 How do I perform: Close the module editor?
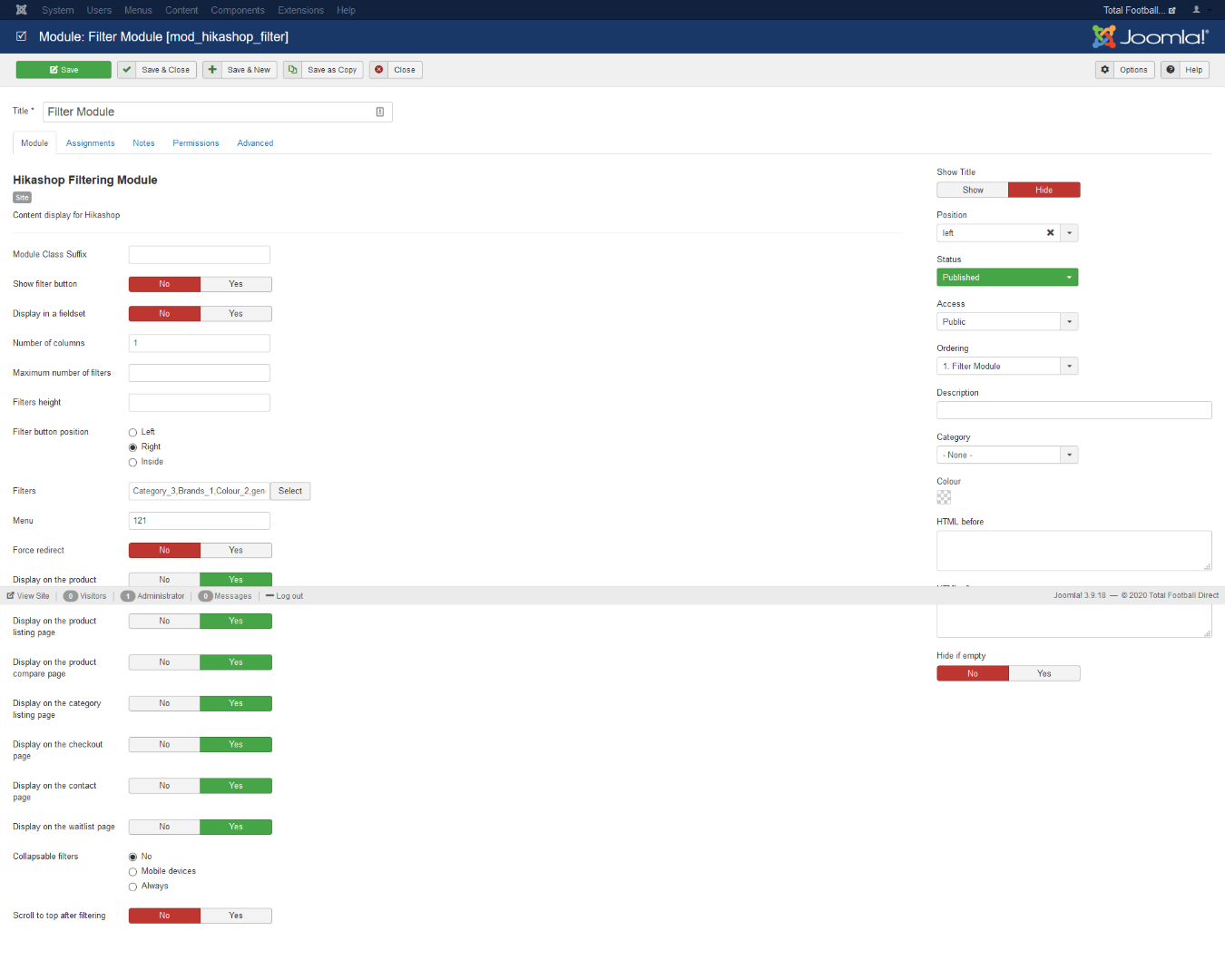click(396, 70)
